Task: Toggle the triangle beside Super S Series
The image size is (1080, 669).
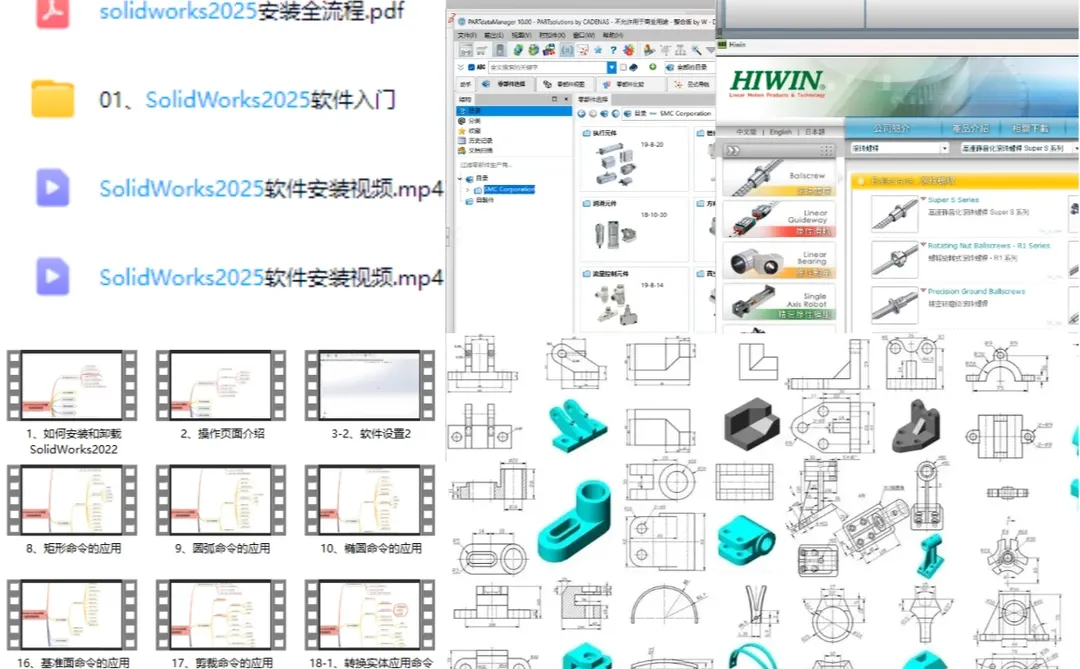Action: pos(924,198)
